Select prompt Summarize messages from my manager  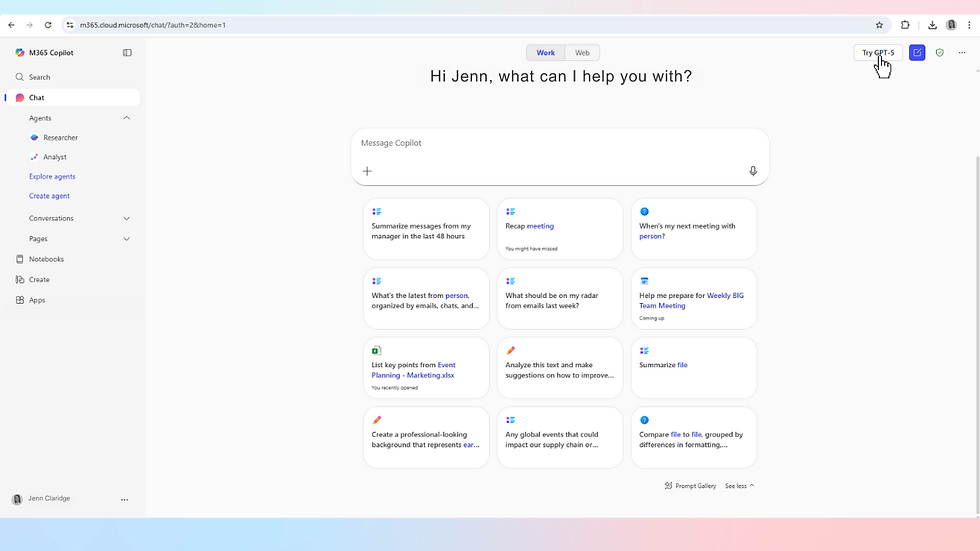(x=426, y=229)
